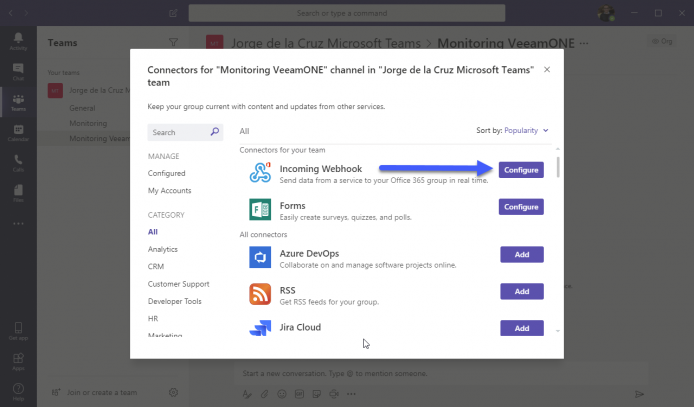Add the Azure DevOps connector
The image size is (694, 407).
pos(522,254)
